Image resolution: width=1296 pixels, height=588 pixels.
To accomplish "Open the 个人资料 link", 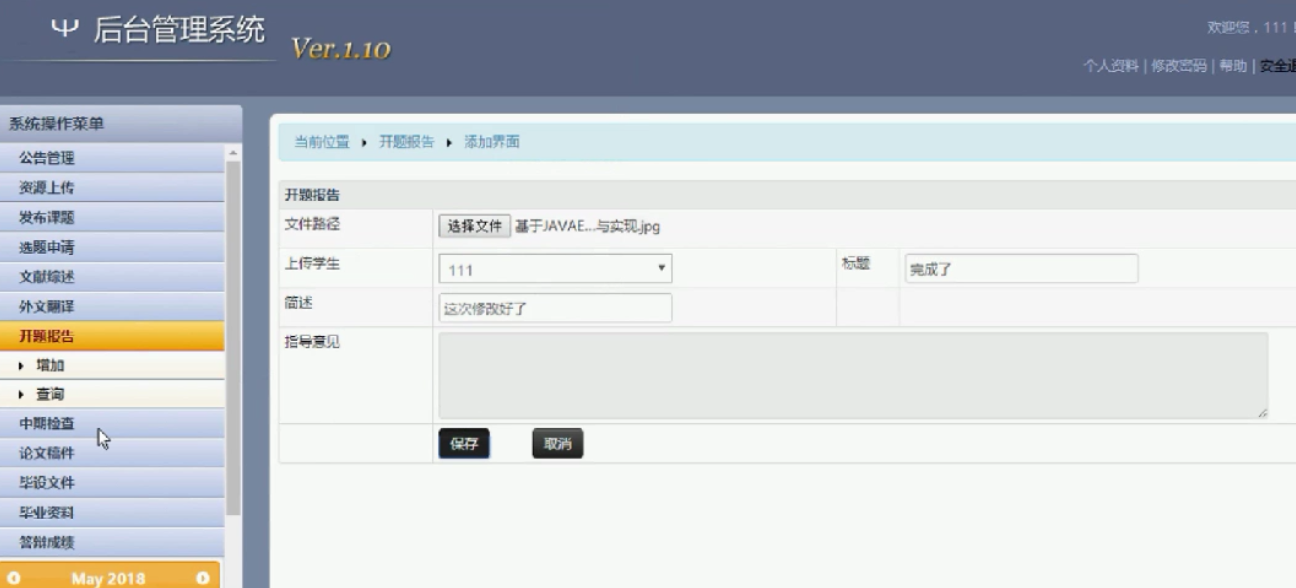I will [1110, 66].
